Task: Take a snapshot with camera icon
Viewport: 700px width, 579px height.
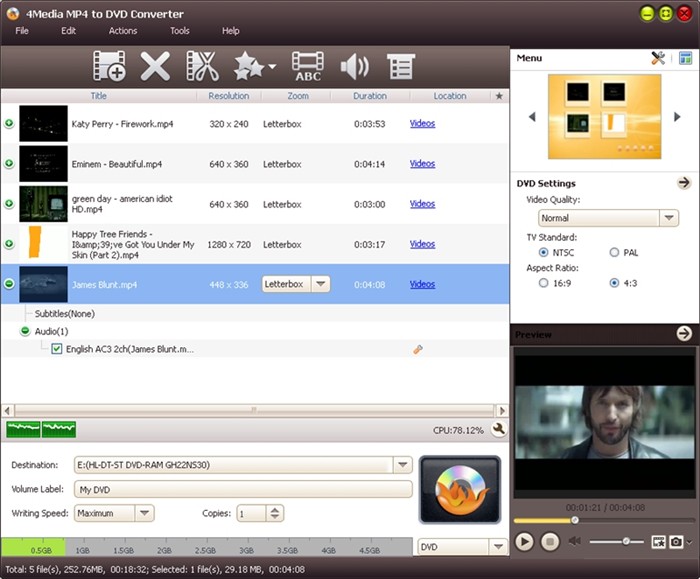Action: [x=676, y=542]
